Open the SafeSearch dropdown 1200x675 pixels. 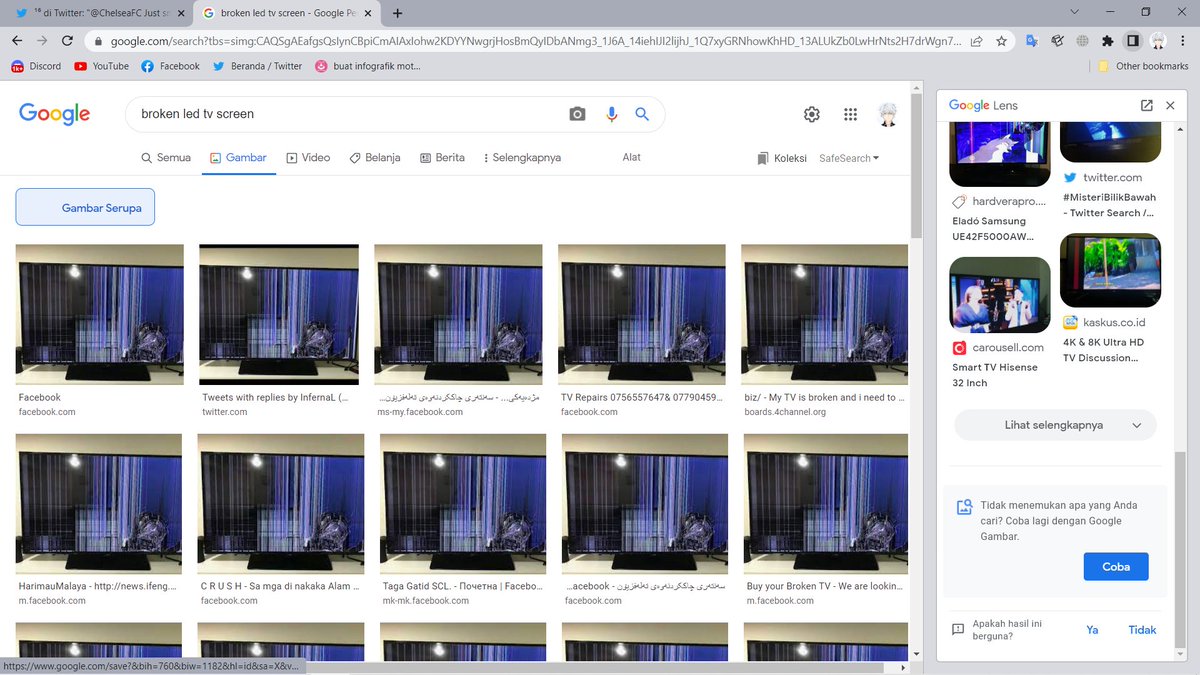(x=849, y=158)
